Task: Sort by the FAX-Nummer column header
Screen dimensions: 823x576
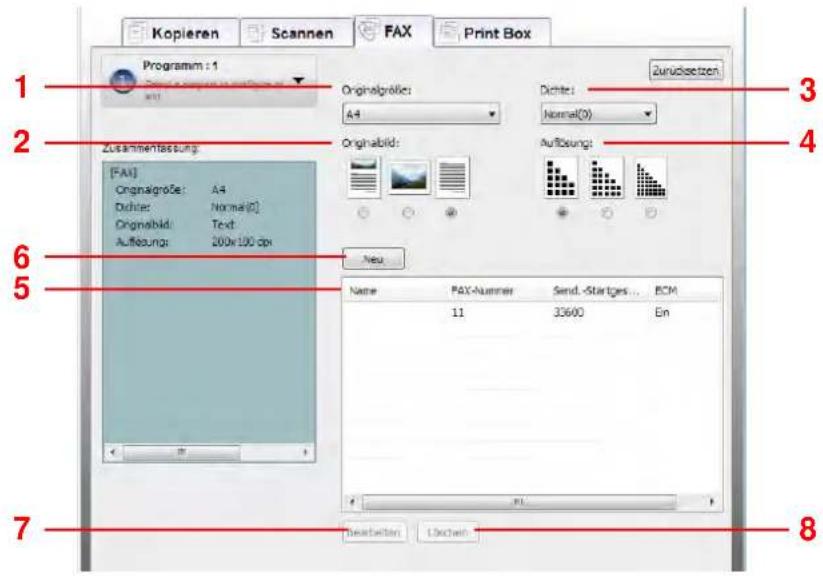Action: point(482,290)
